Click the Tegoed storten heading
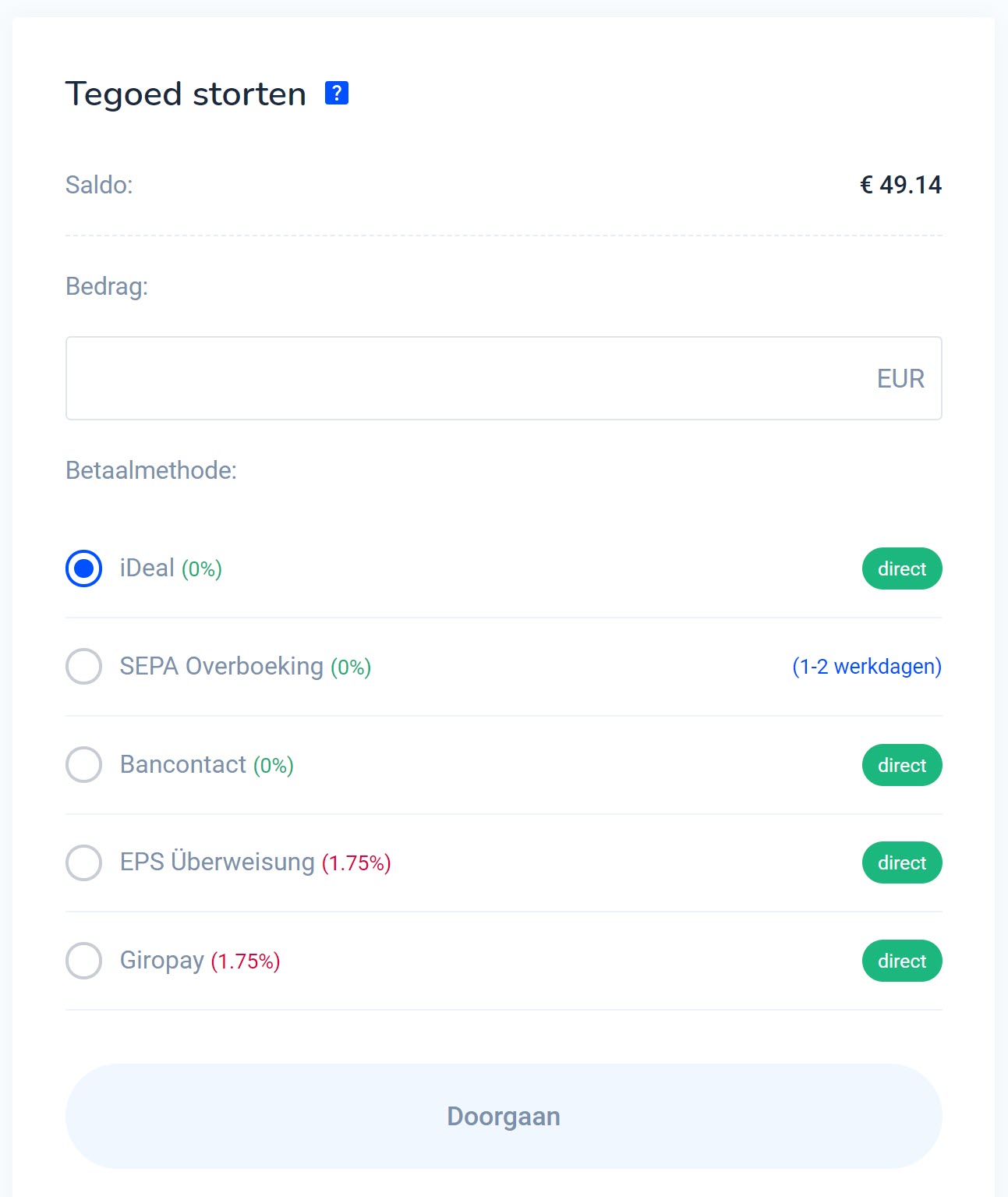 pyautogui.click(x=186, y=93)
